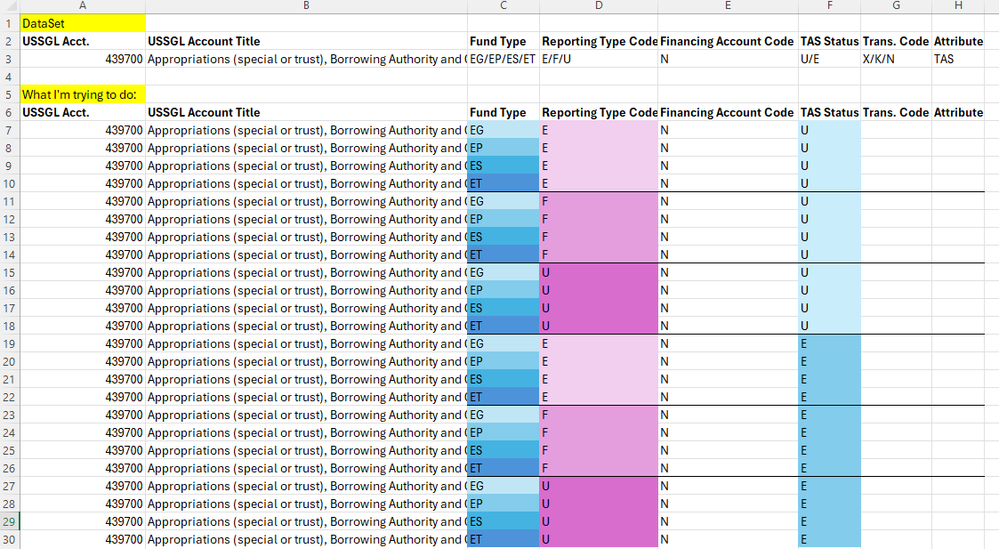999x549 pixels.
Task: Select the yellow DataSet cell A1
Action: (x=83, y=24)
